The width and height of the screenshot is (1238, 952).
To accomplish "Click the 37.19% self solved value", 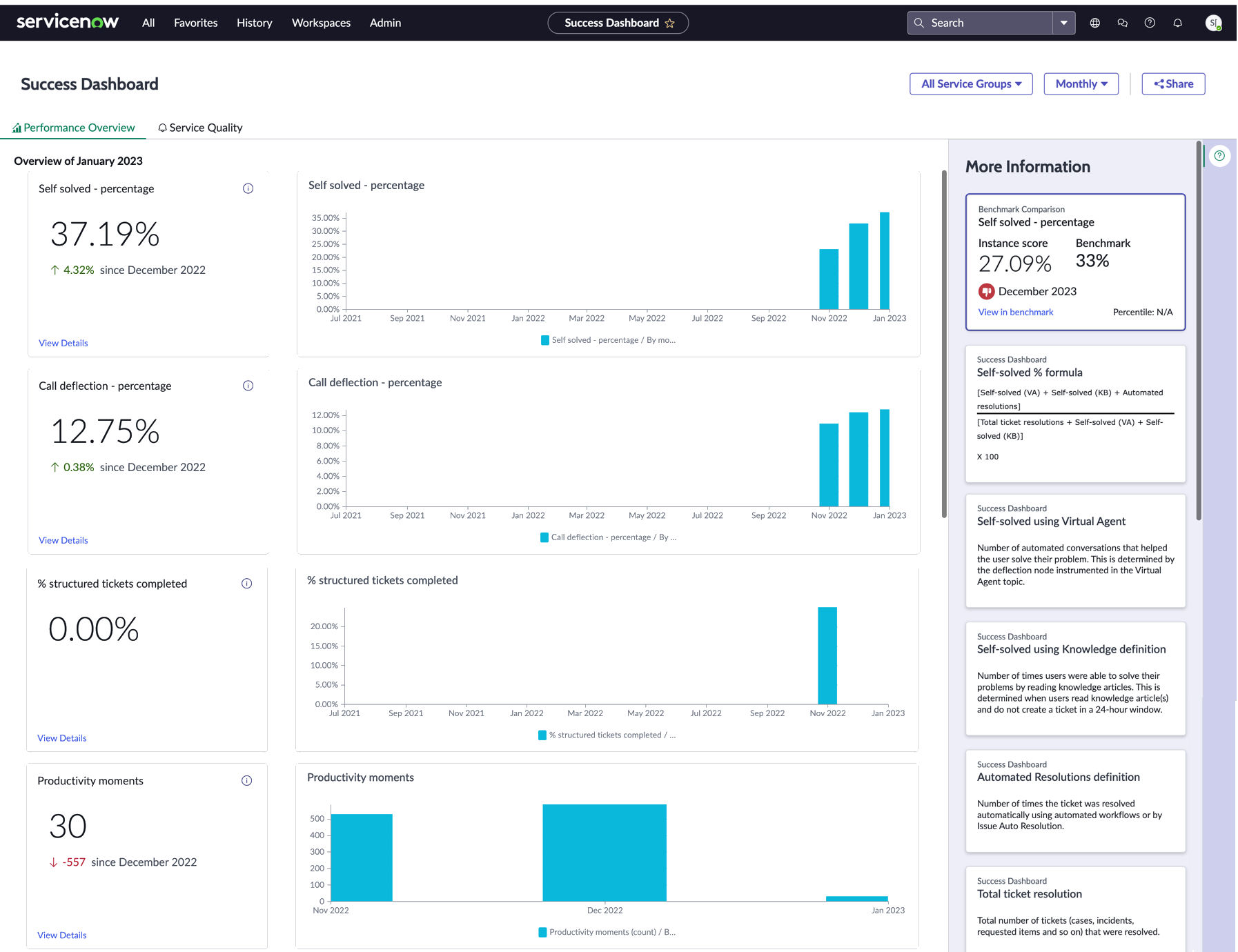I will click(105, 234).
